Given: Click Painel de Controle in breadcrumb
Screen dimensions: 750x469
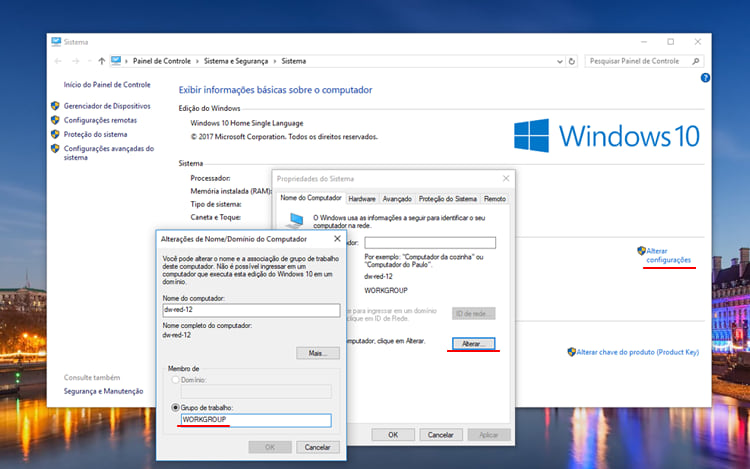Looking at the screenshot, I should coord(162,61).
